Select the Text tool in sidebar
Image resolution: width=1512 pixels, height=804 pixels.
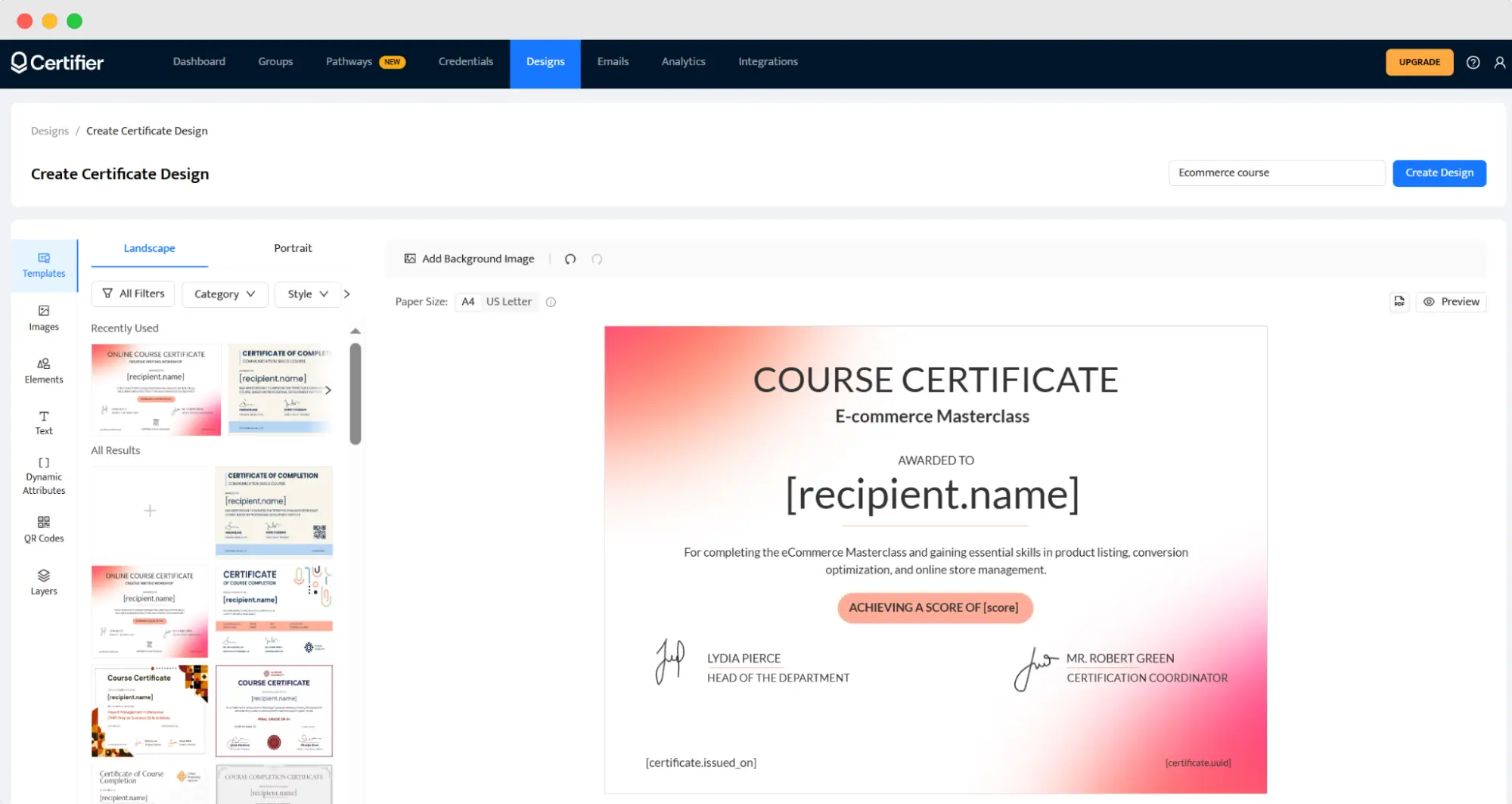coord(44,424)
